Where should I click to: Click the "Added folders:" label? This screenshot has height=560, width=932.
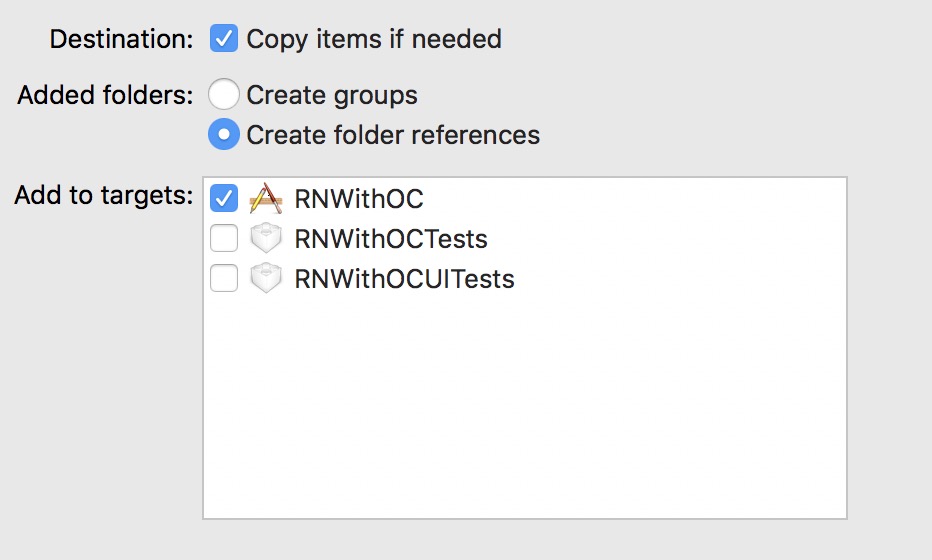[x=105, y=95]
